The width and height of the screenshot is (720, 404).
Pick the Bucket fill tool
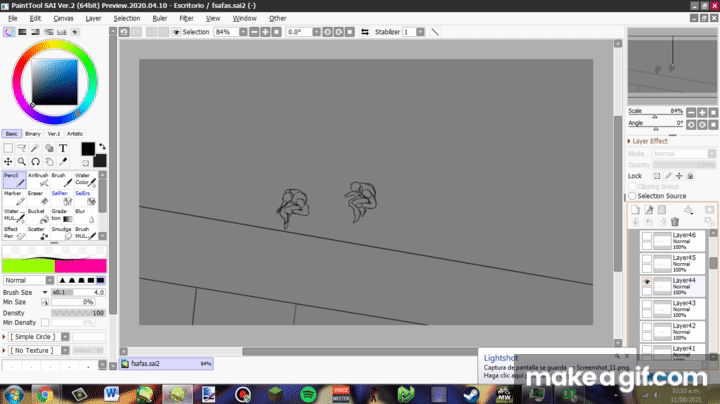[37, 215]
